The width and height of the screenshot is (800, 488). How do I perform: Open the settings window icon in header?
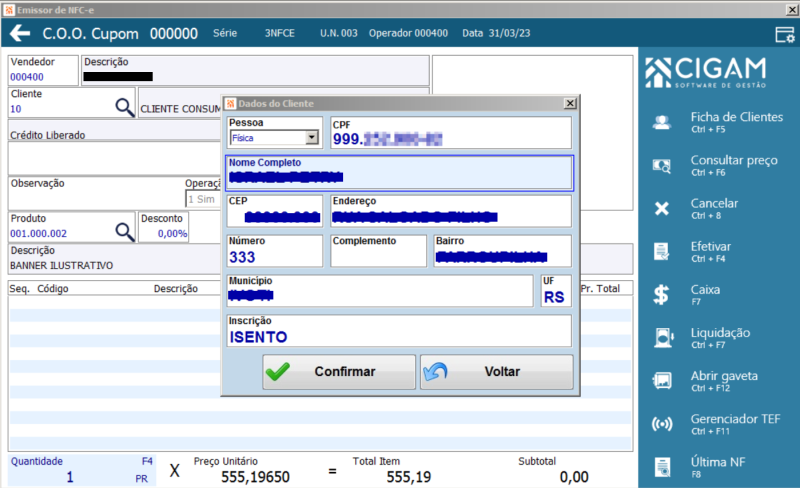[x=785, y=34]
